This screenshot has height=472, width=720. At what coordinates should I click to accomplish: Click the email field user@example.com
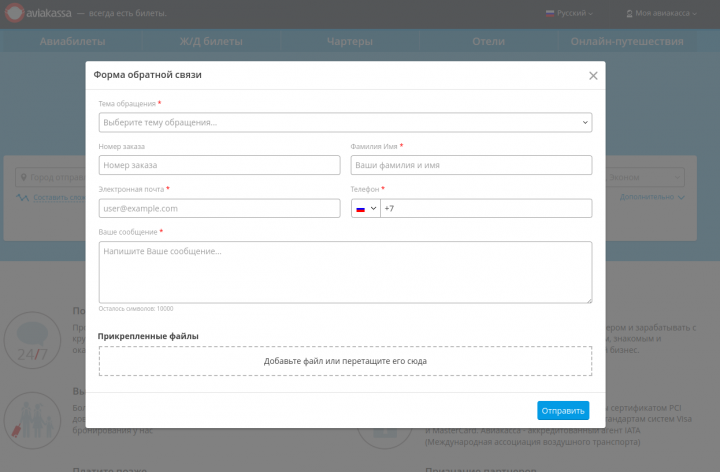click(219, 208)
